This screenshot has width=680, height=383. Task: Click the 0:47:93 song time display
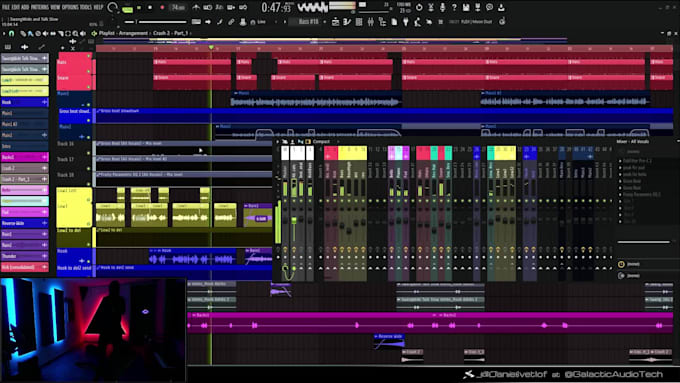[x=276, y=7]
